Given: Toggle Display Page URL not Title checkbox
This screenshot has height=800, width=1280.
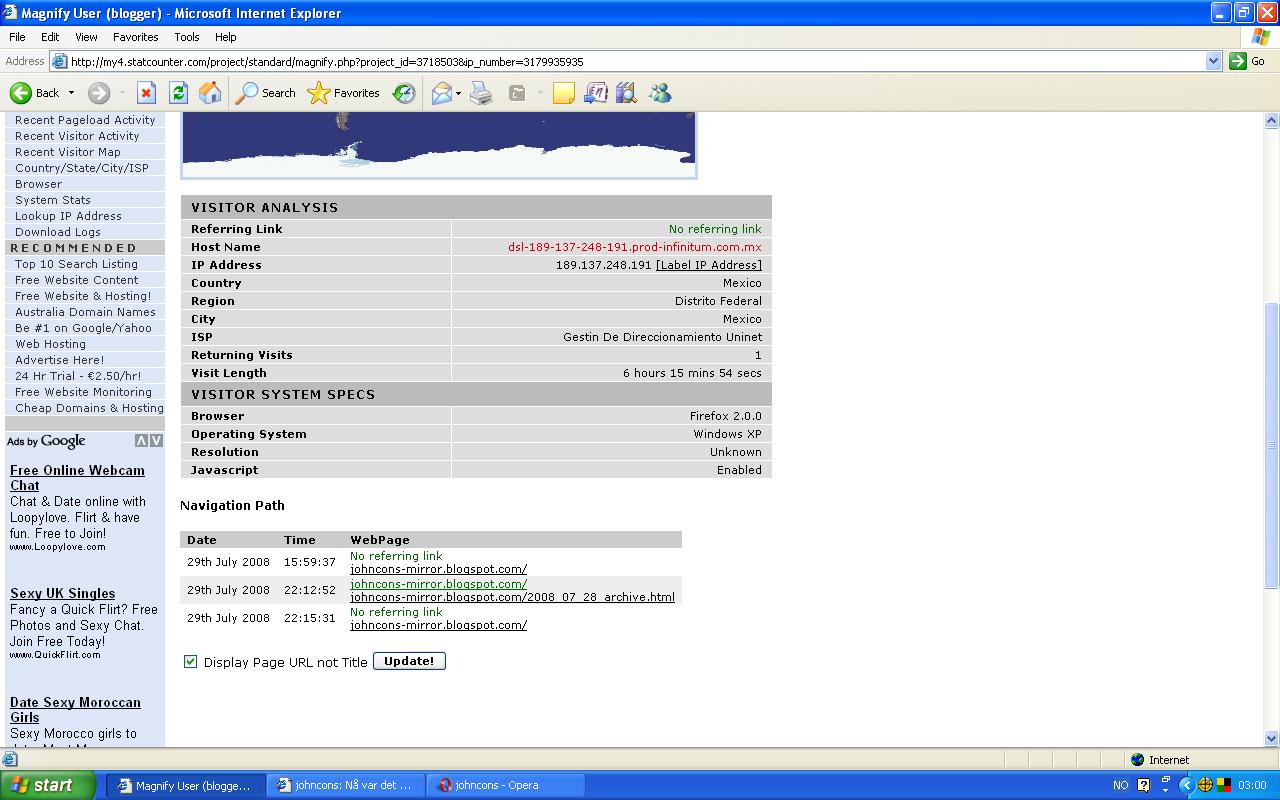Looking at the screenshot, I should 190,661.
